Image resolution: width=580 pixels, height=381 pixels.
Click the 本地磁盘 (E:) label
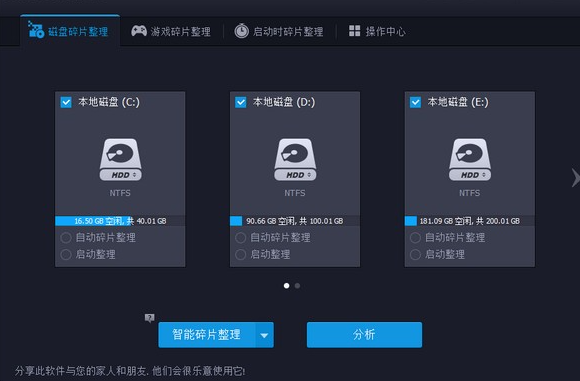(458, 102)
